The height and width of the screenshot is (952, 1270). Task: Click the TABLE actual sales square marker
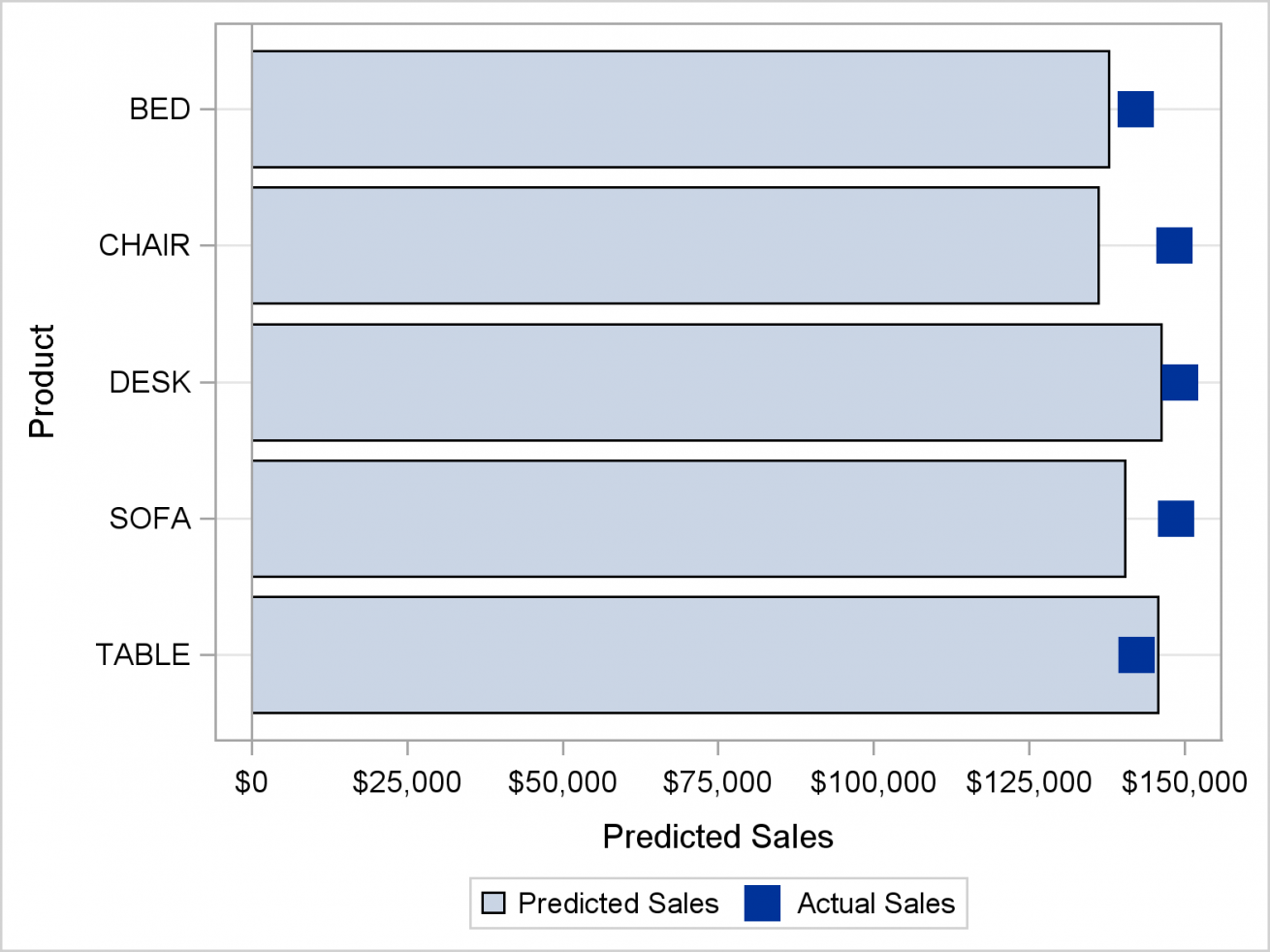pos(1136,655)
